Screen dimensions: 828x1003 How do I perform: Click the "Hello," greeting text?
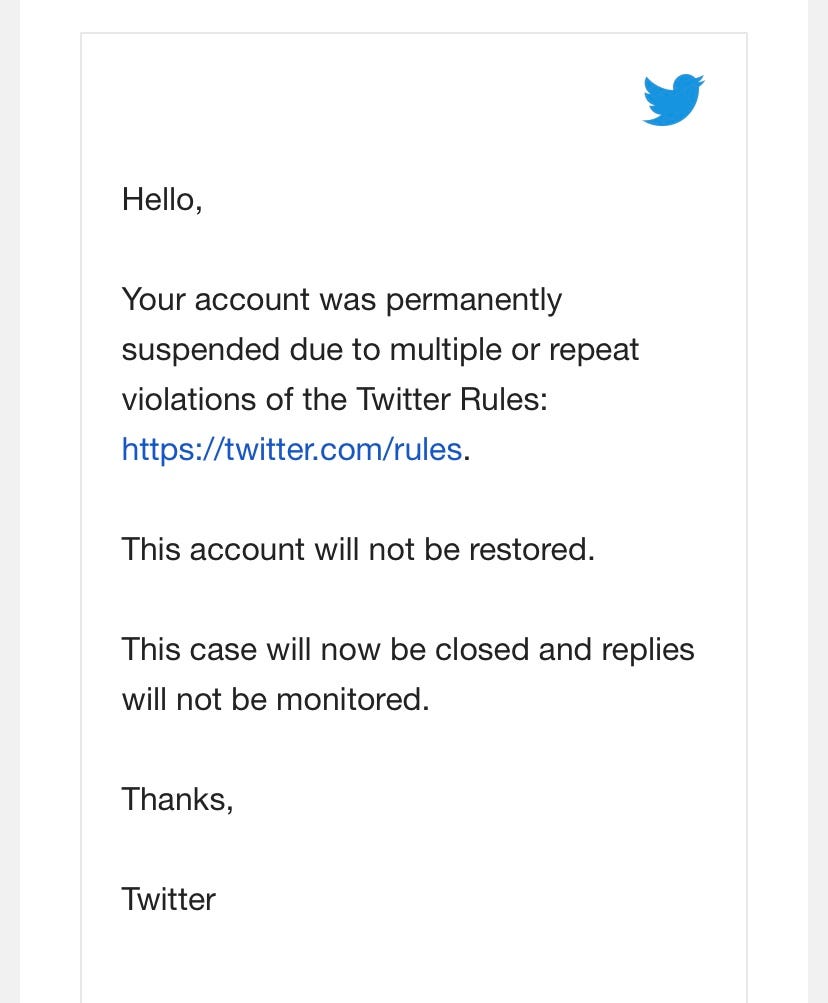click(x=162, y=199)
